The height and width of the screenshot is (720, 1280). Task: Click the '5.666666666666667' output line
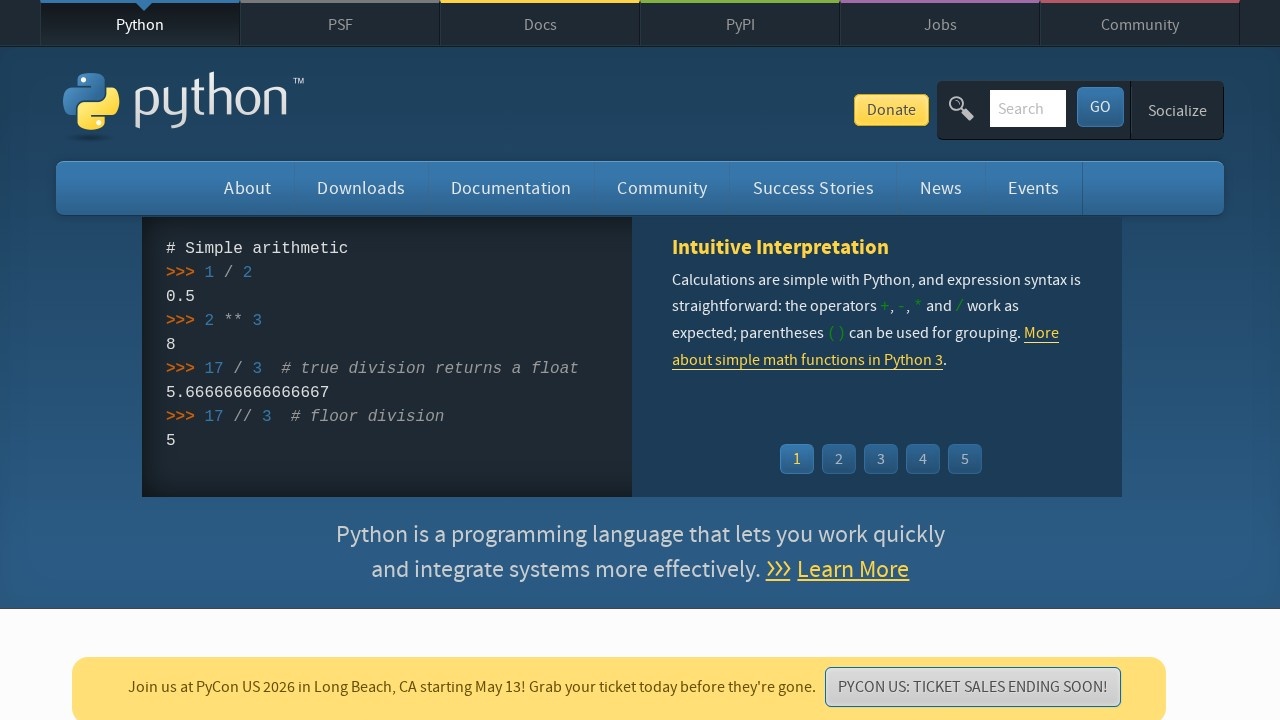tap(247, 392)
